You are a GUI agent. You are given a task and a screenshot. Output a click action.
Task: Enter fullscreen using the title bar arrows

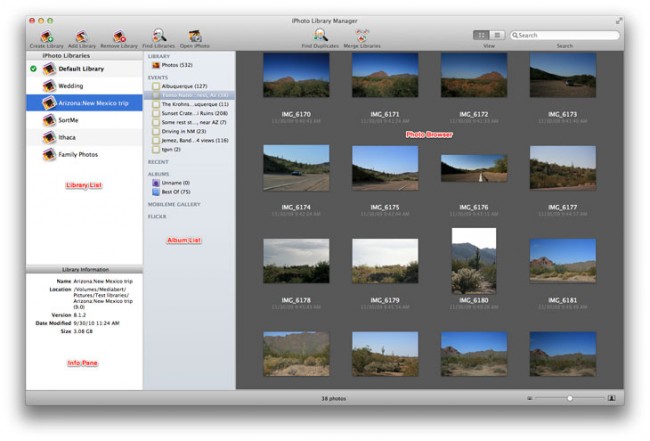click(x=618, y=20)
